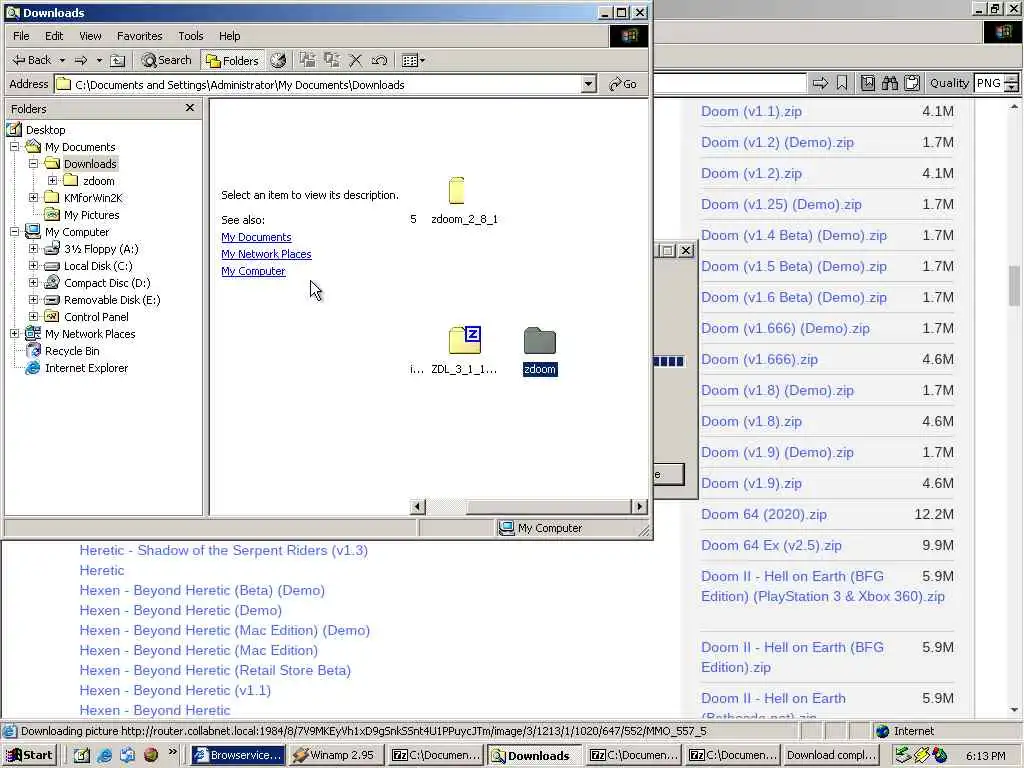Select Compact Disc (D:) in tree
The width and height of the screenshot is (1024, 768).
pos(107,283)
